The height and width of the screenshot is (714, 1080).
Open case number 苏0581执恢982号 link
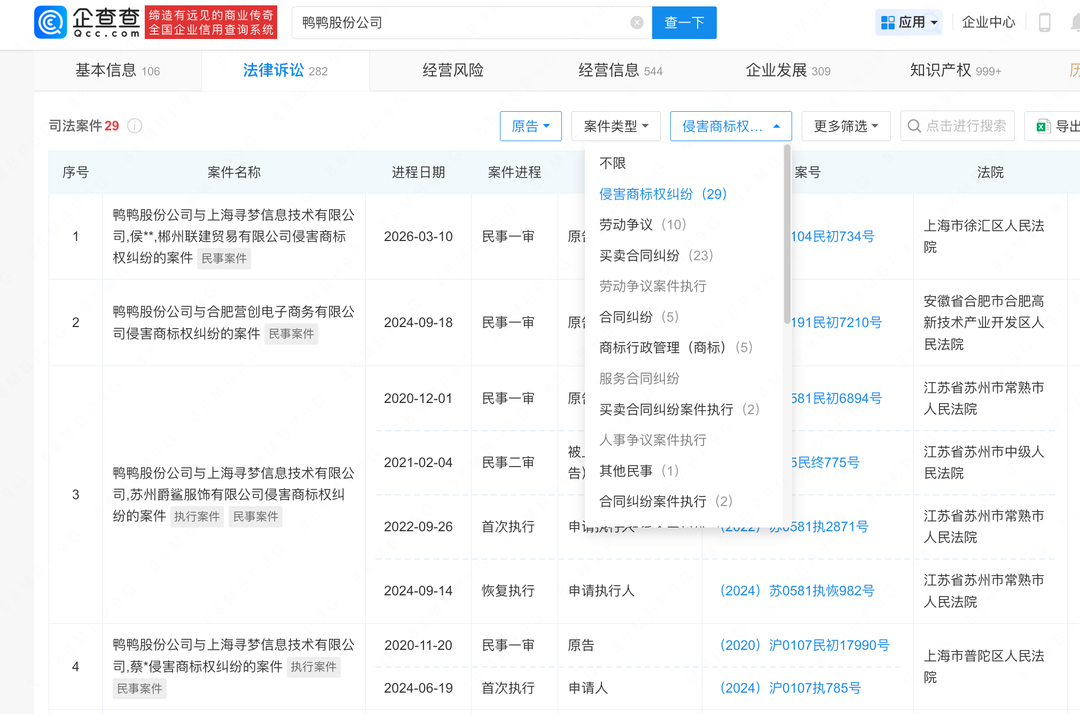pyautogui.click(x=797, y=591)
